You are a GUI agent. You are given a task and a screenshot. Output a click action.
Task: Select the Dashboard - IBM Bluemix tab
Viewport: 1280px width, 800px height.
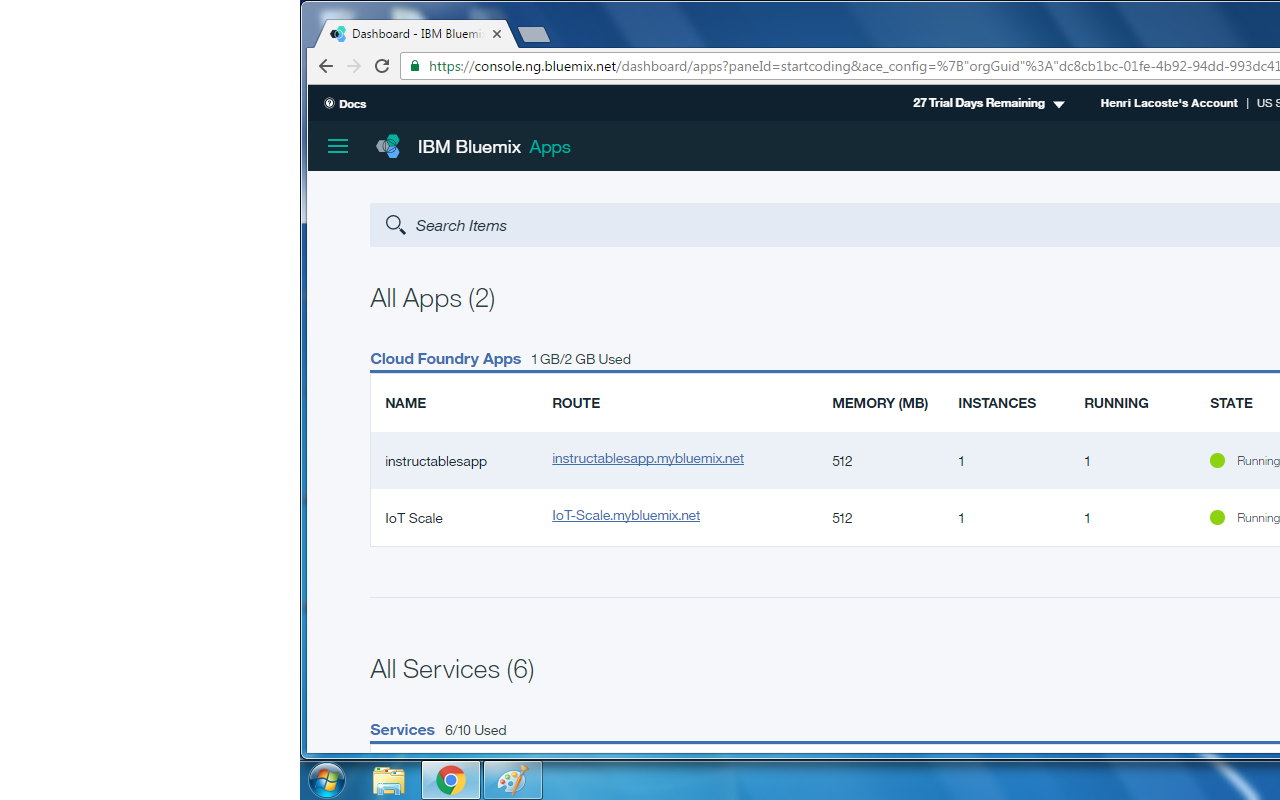tap(416, 34)
